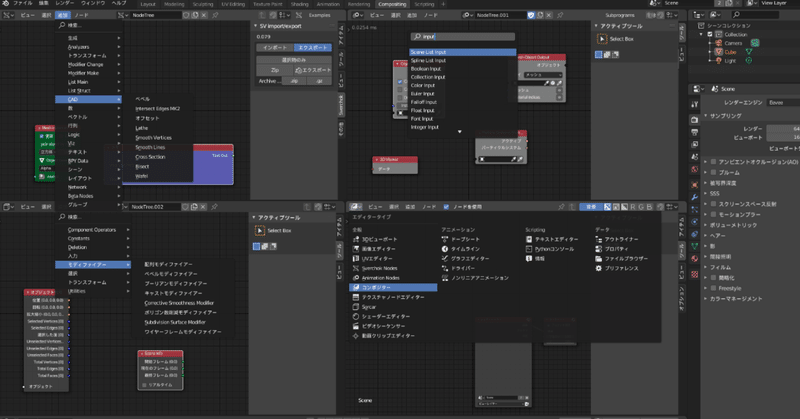The width and height of the screenshot is (800, 419).
Task: Open the tool settings tab icon in properties
Action: pyautogui.click(x=694, y=104)
